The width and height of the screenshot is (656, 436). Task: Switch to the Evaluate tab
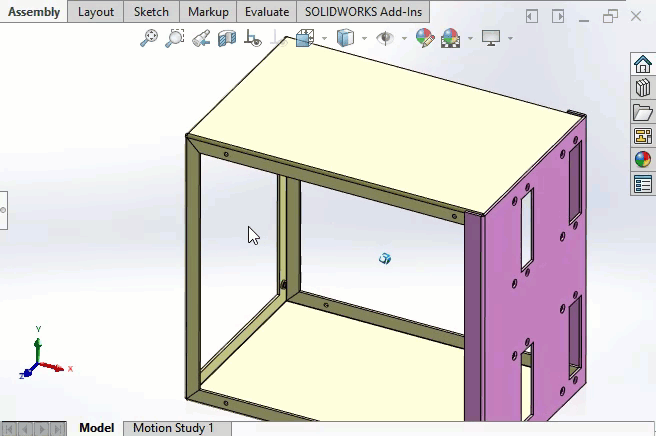tap(267, 12)
